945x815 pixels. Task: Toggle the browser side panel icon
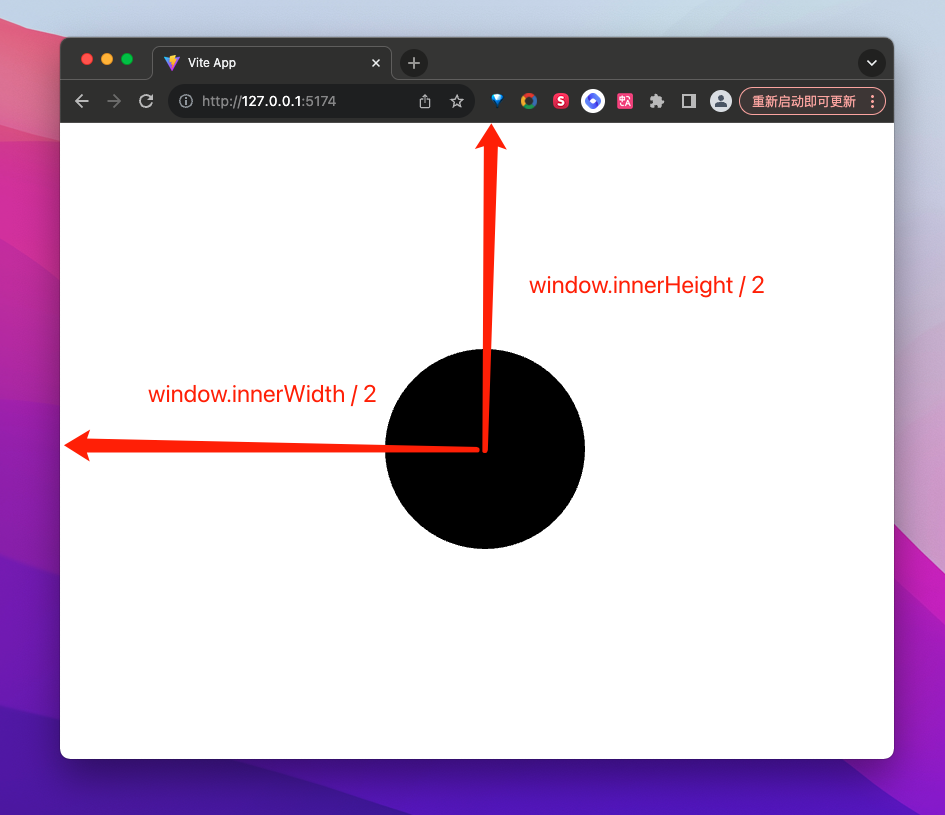tap(689, 101)
